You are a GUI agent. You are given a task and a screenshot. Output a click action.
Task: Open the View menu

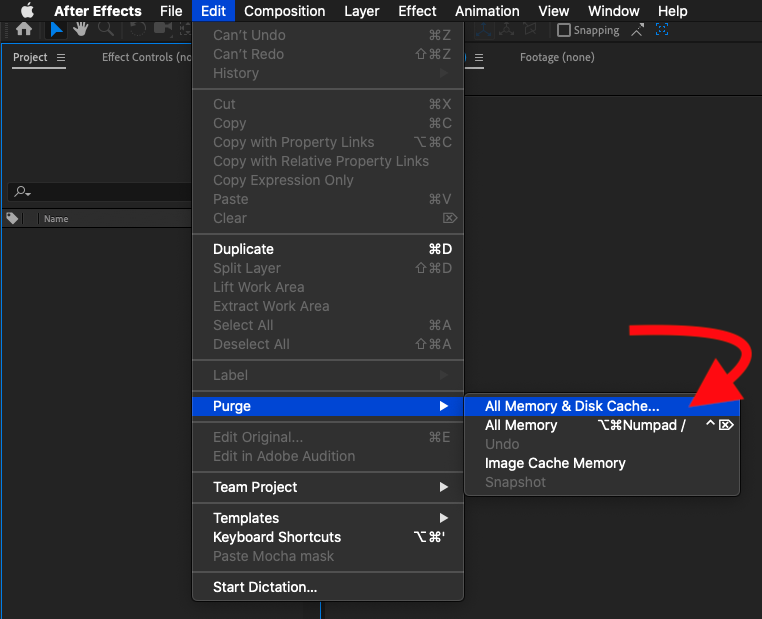554,11
